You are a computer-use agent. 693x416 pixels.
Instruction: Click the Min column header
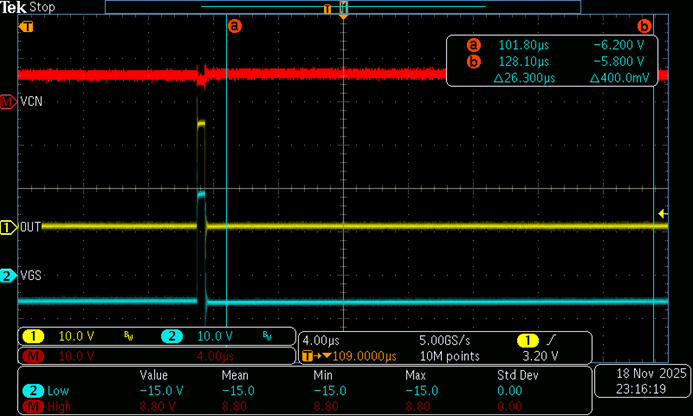323,375
